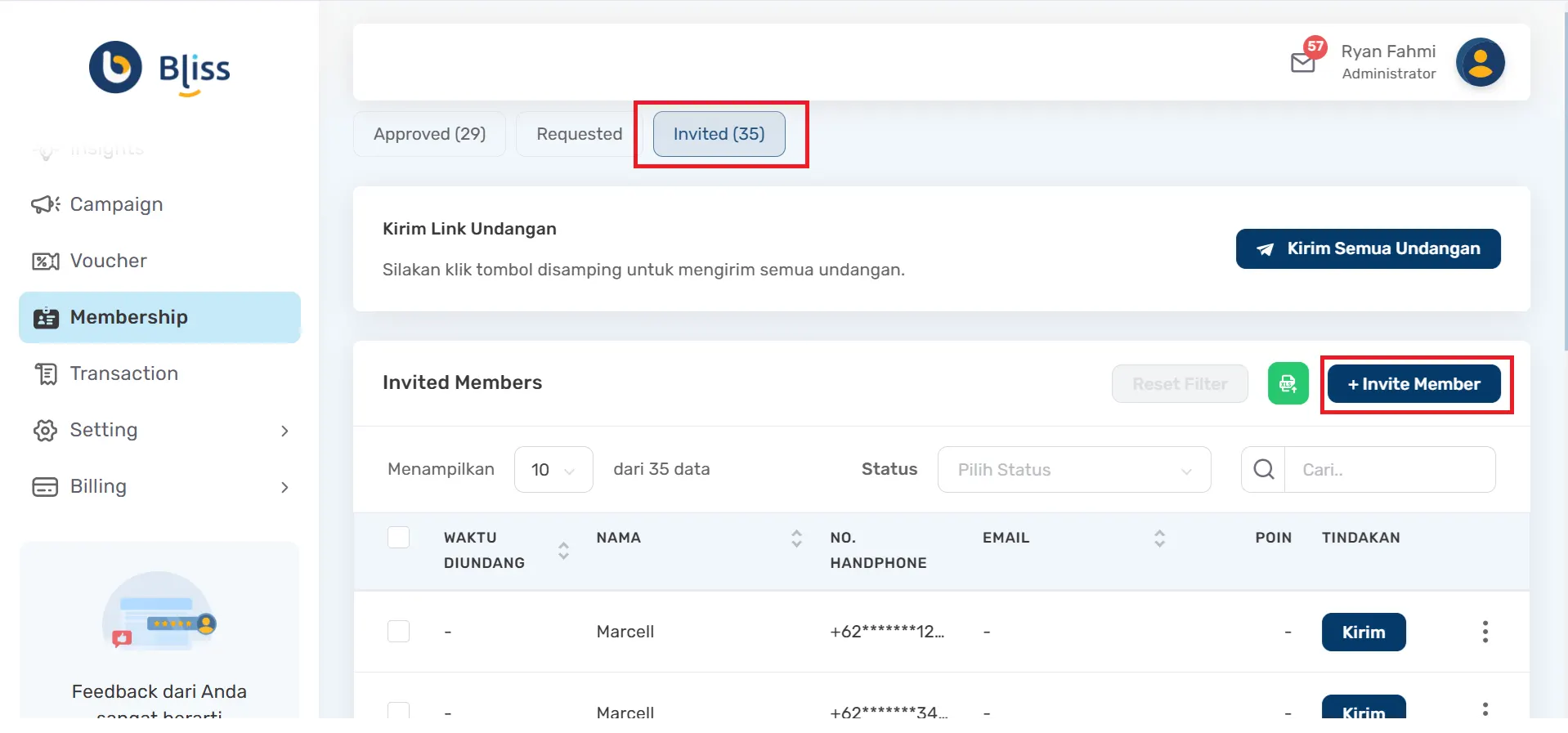The width and height of the screenshot is (1568, 733).
Task: Click the Poin column header
Action: tap(1274, 538)
